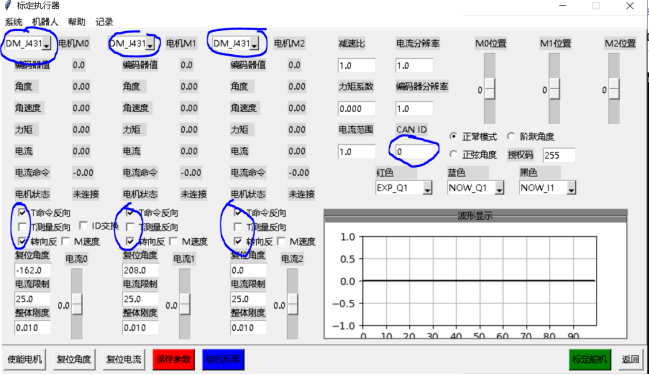
Task: Open the 记录 menu
Action: pos(104,22)
